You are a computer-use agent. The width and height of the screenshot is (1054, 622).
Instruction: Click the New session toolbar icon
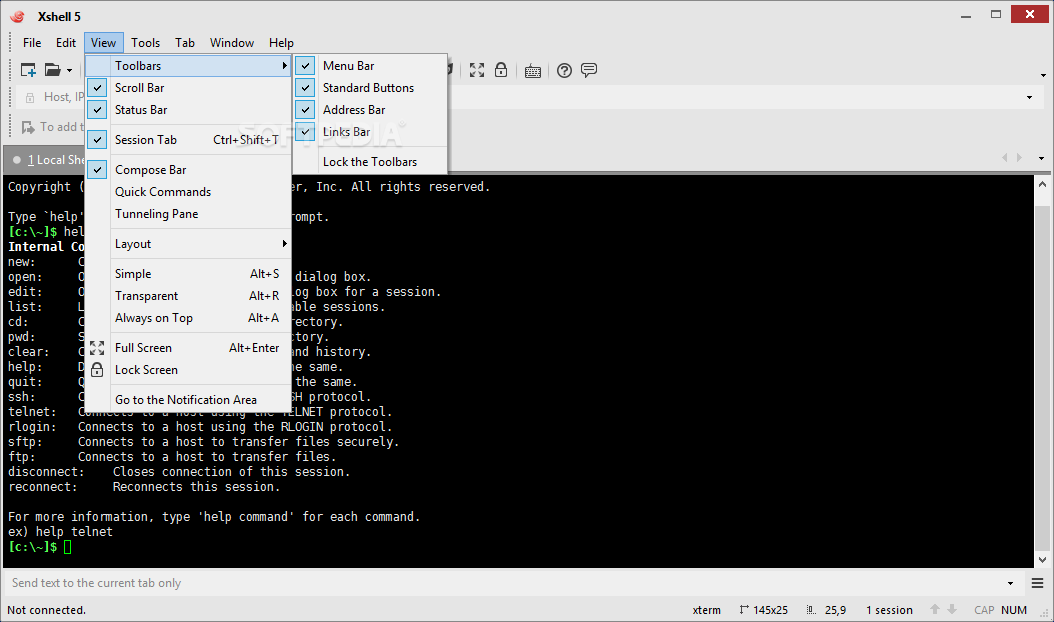pyautogui.click(x=28, y=70)
